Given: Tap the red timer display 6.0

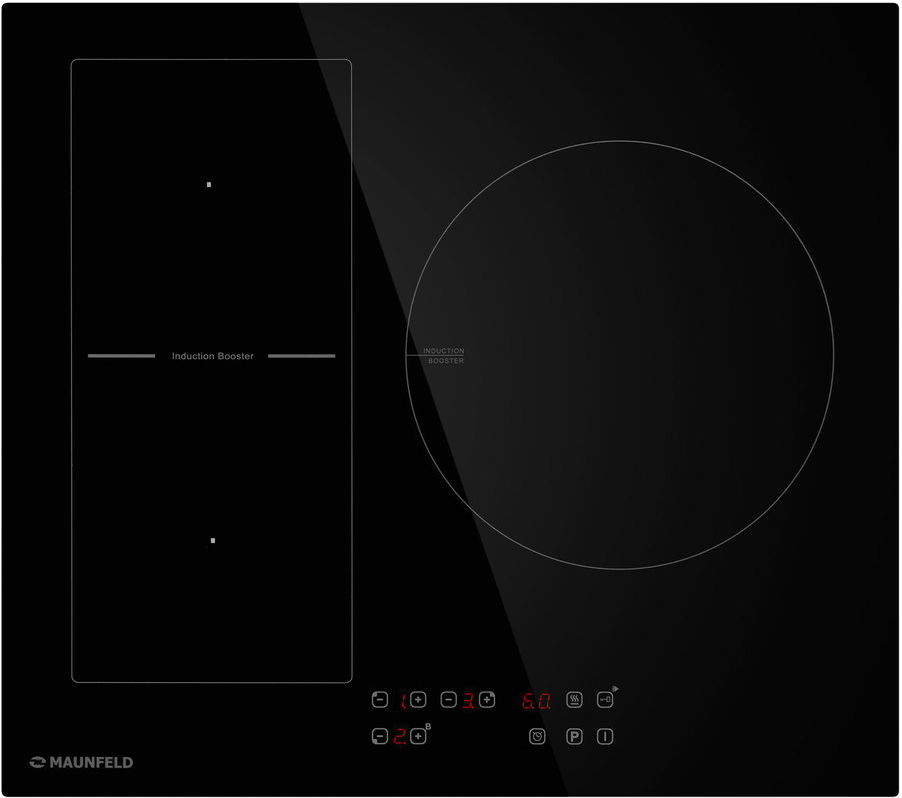Looking at the screenshot, I should [x=536, y=701].
